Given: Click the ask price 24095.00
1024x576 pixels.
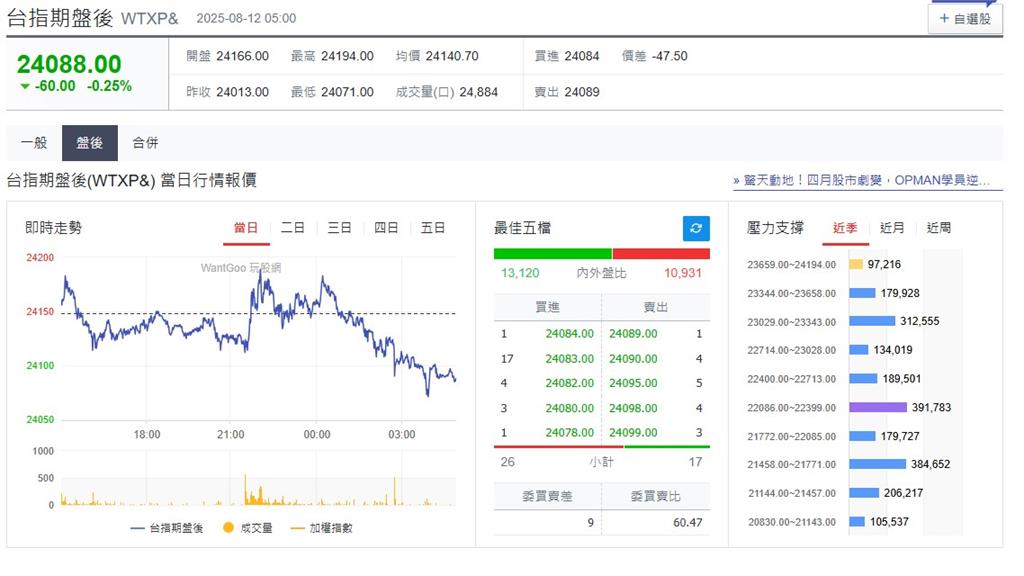Looking at the screenshot, I should 633,383.
